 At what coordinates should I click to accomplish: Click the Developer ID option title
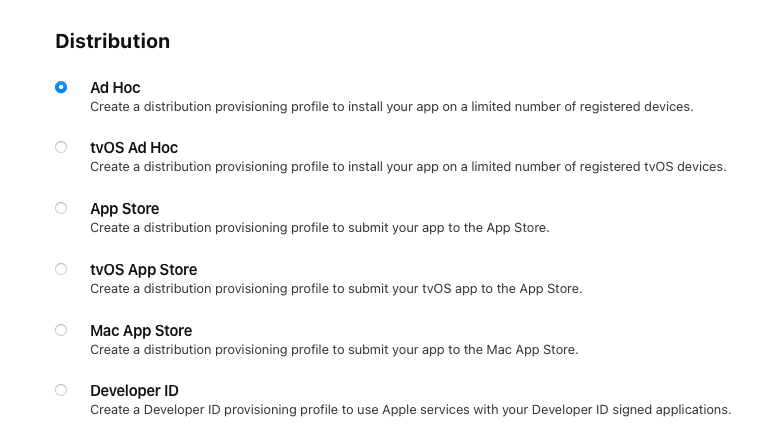click(x=135, y=391)
